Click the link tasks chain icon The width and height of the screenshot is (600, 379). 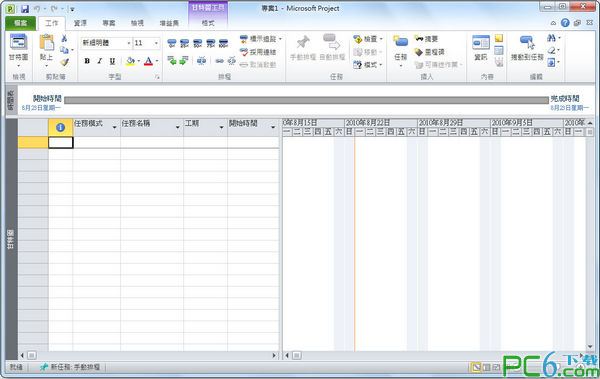tap(219, 61)
